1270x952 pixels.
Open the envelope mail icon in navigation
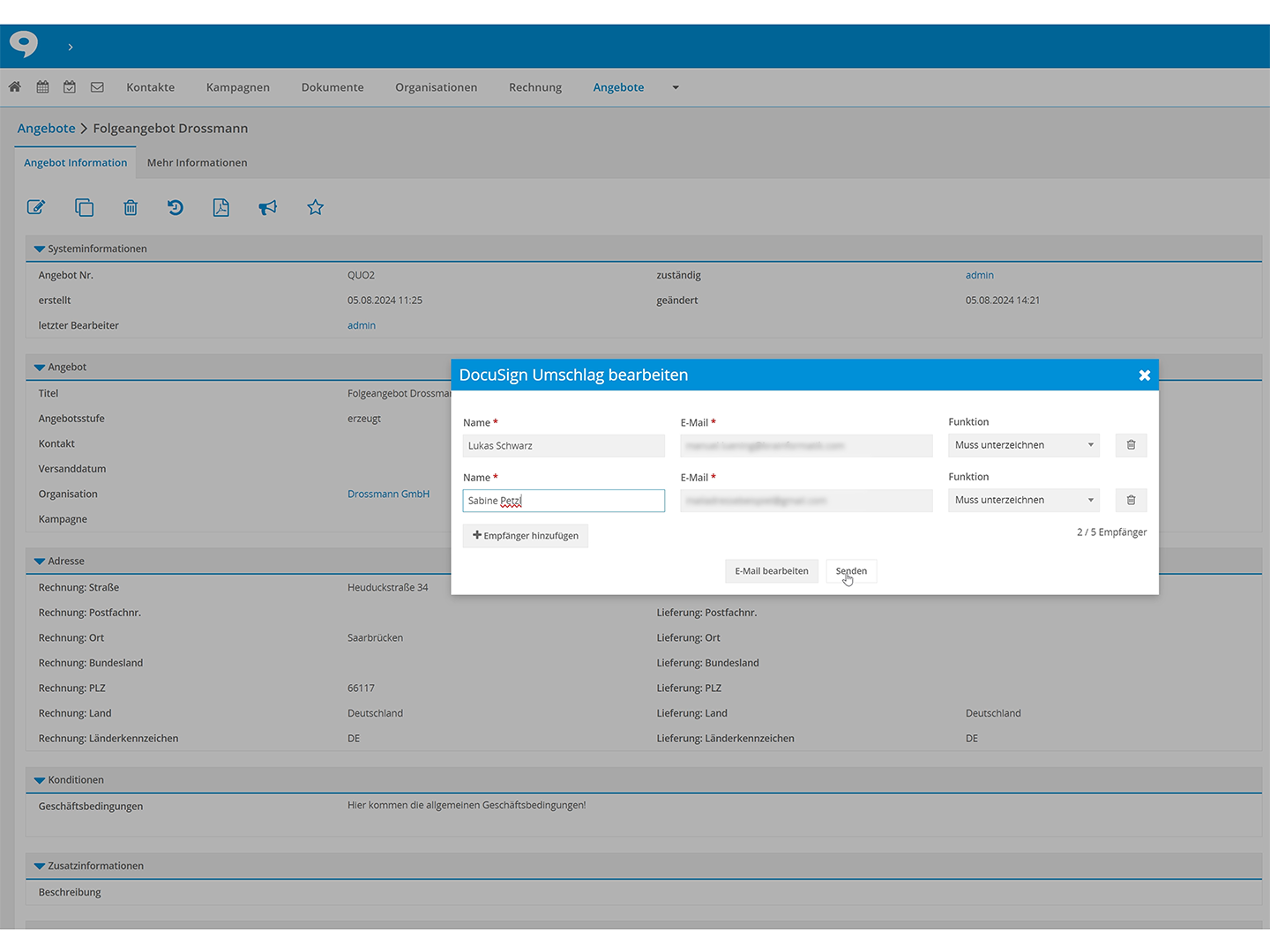[x=97, y=87]
